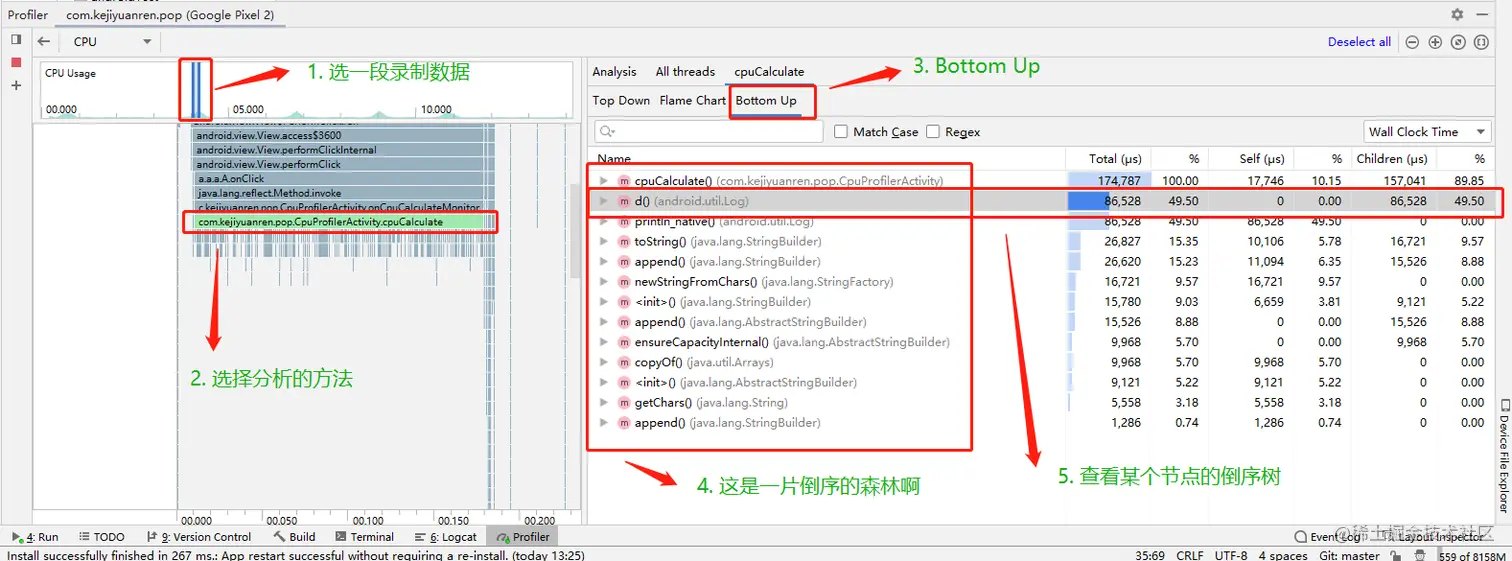Click the UTF-8 encoding indicator
Image resolution: width=1512 pixels, height=561 pixels.
point(1231,554)
